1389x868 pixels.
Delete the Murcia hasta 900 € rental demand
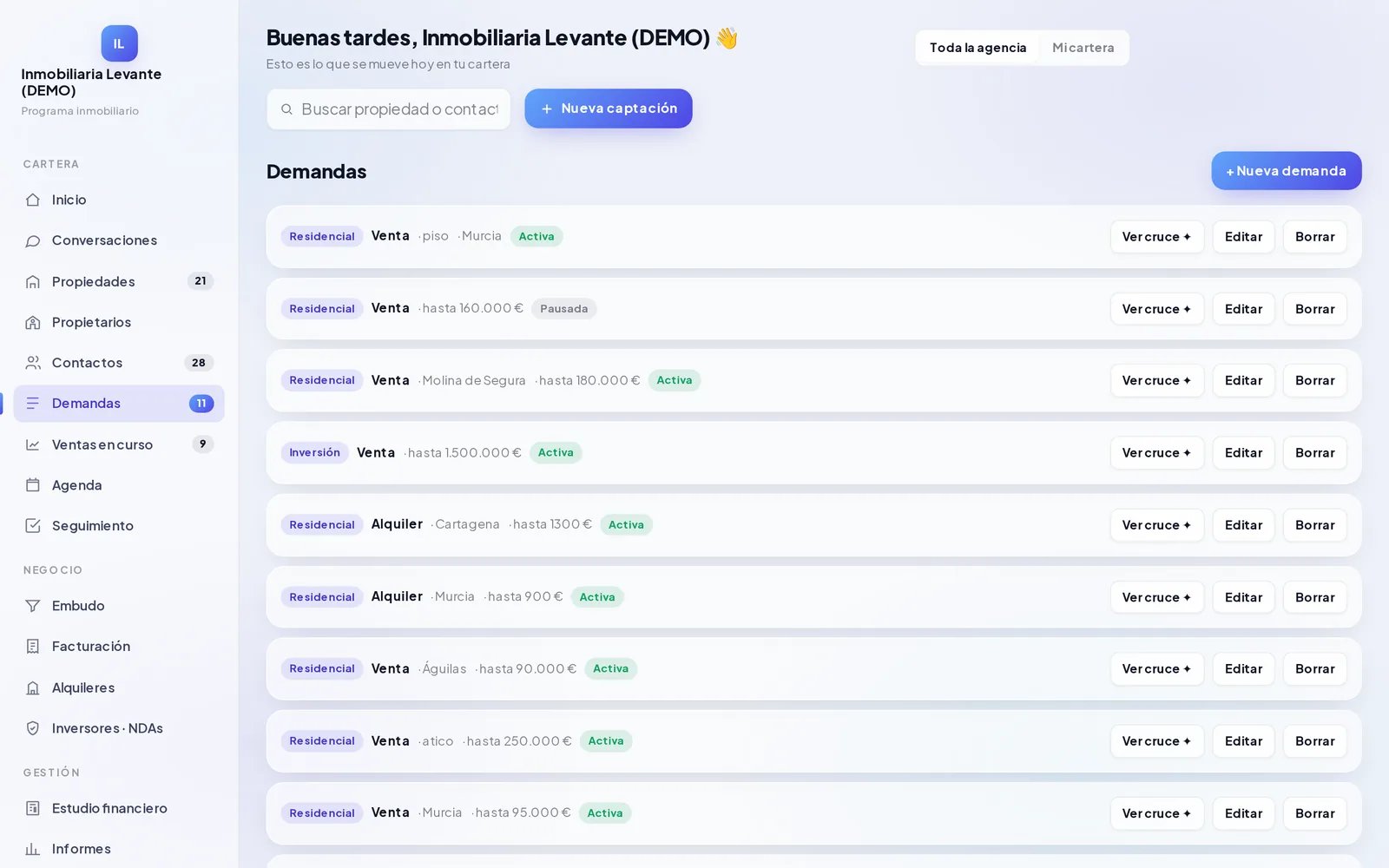(1315, 597)
